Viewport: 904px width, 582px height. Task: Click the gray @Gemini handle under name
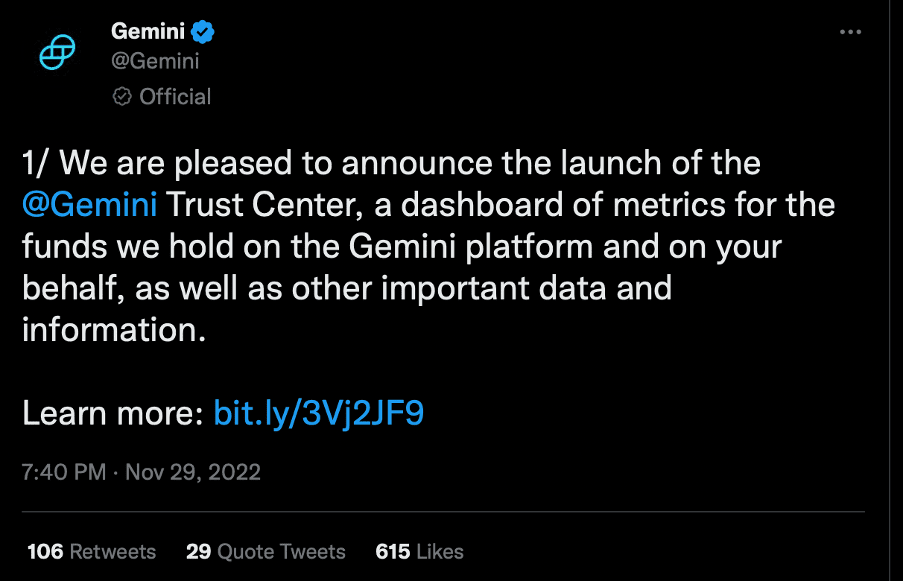coord(155,61)
